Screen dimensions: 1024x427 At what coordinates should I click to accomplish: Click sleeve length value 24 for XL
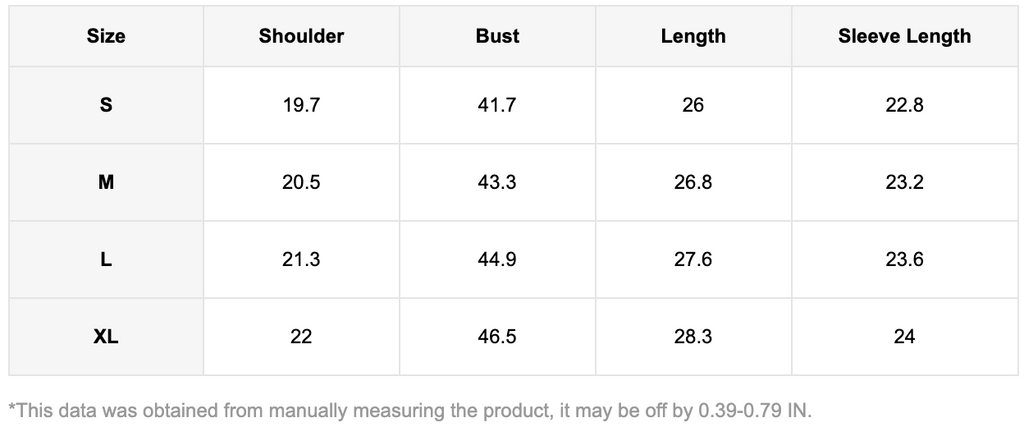click(904, 337)
